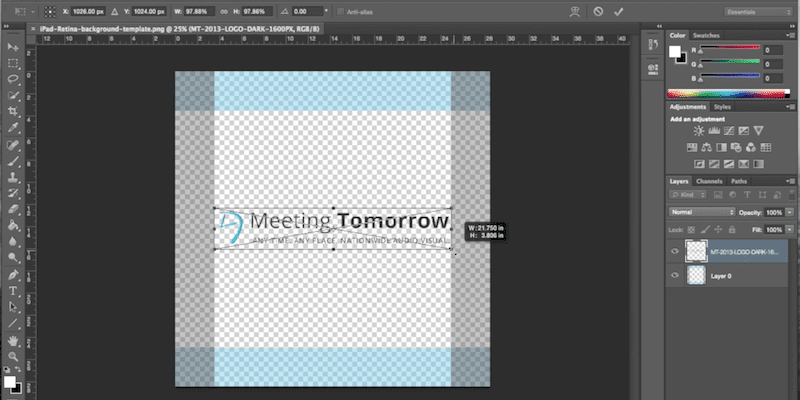
Task: Open the Swatches tab
Action: tap(708, 34)
